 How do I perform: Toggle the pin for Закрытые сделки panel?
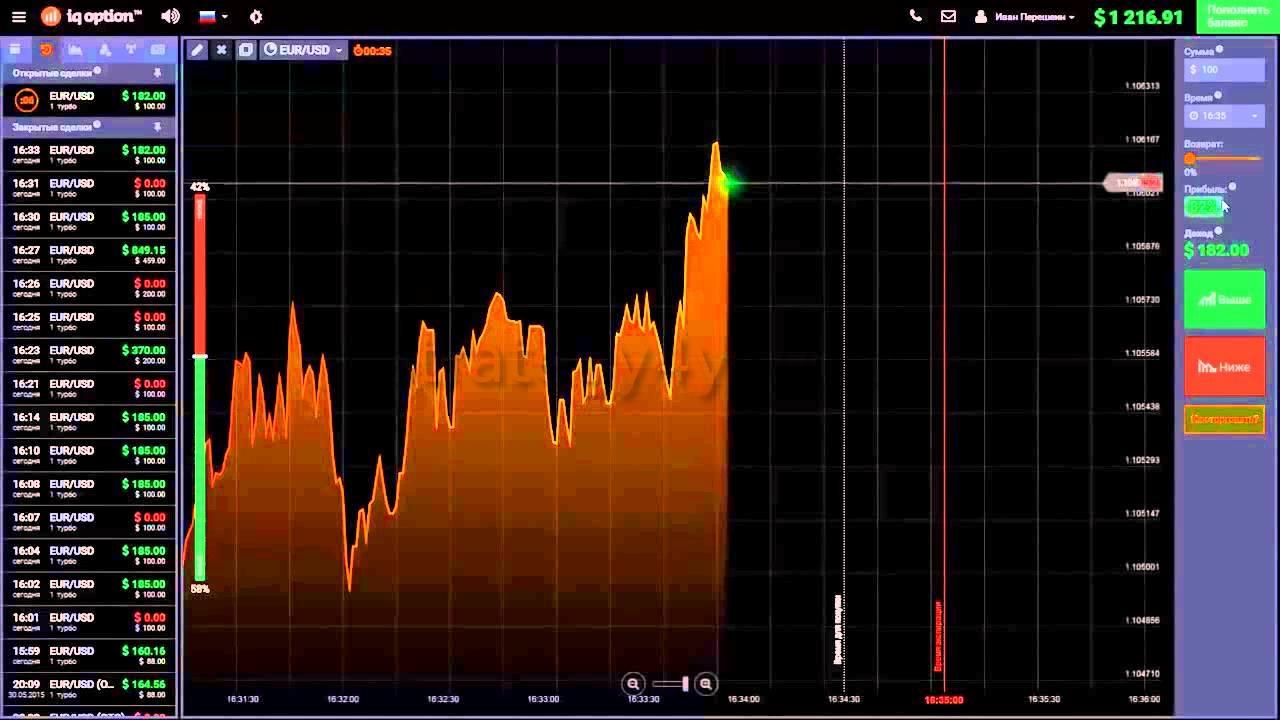157,127
